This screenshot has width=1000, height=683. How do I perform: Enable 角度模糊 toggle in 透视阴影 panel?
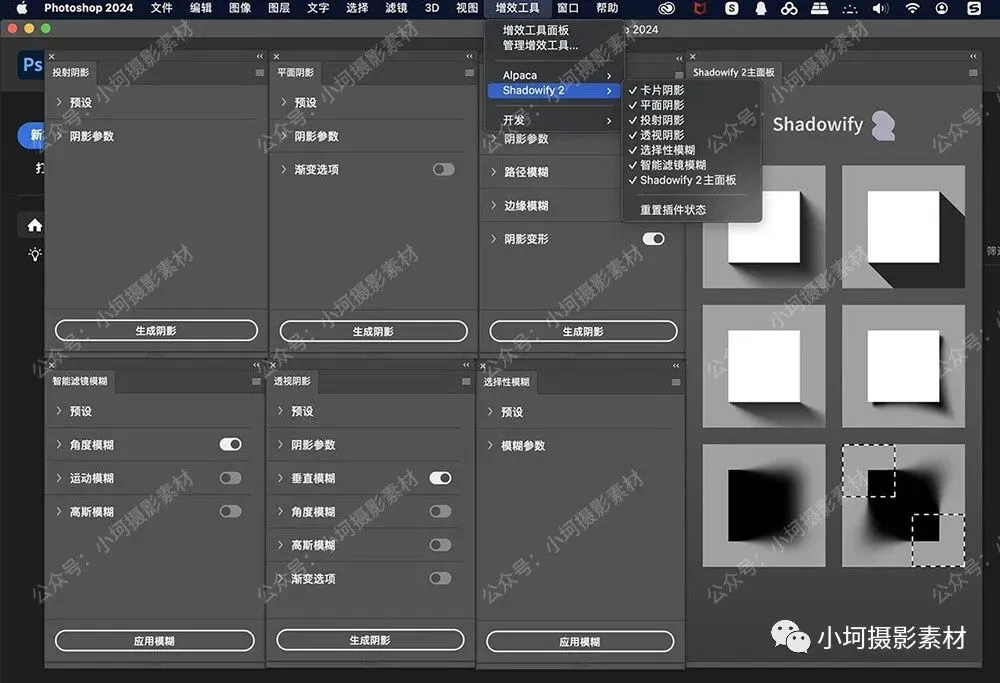(441, 511)
